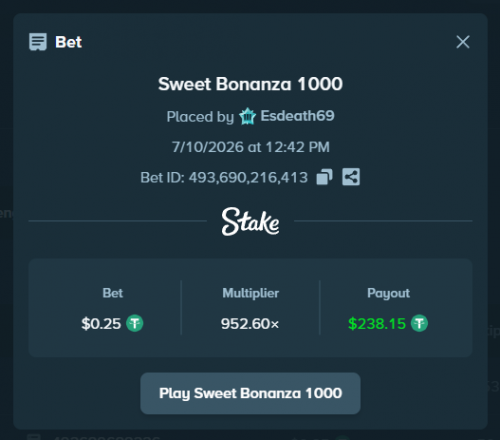Click the Tether coin icon next to payout
The height and width of the screenshot is (440, 500).
click(419, 323)
